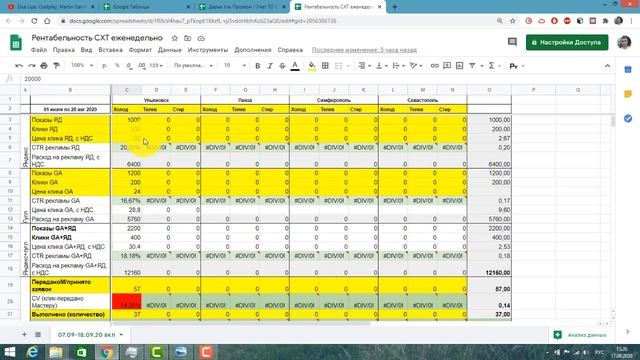
Task: Format cell as percent
Action: point(117,66)
